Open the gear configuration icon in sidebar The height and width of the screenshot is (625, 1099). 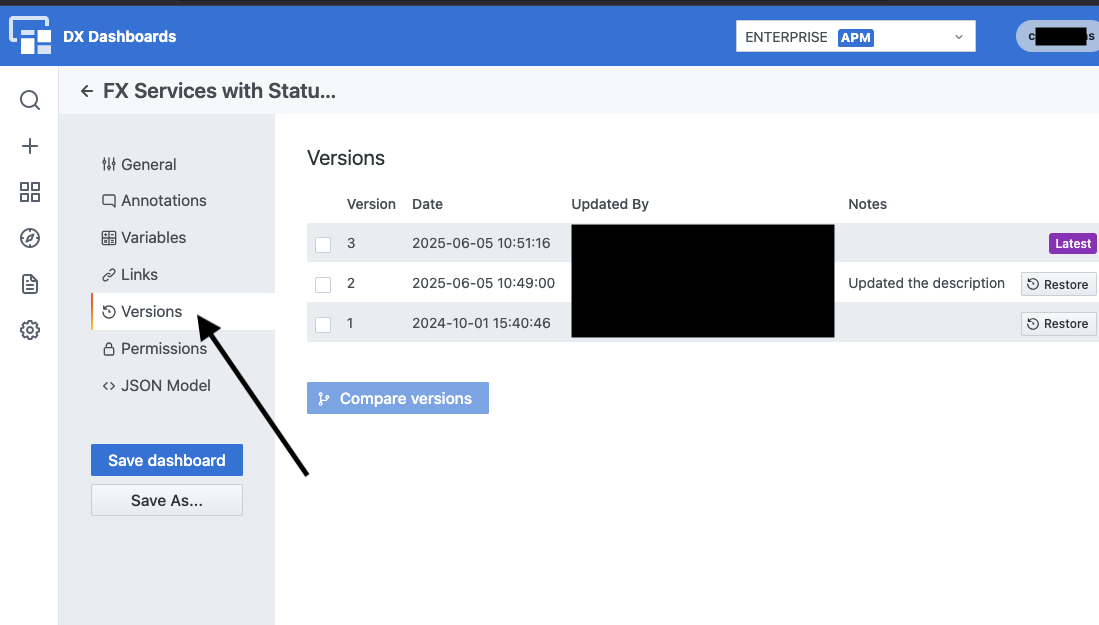[30, 330]
